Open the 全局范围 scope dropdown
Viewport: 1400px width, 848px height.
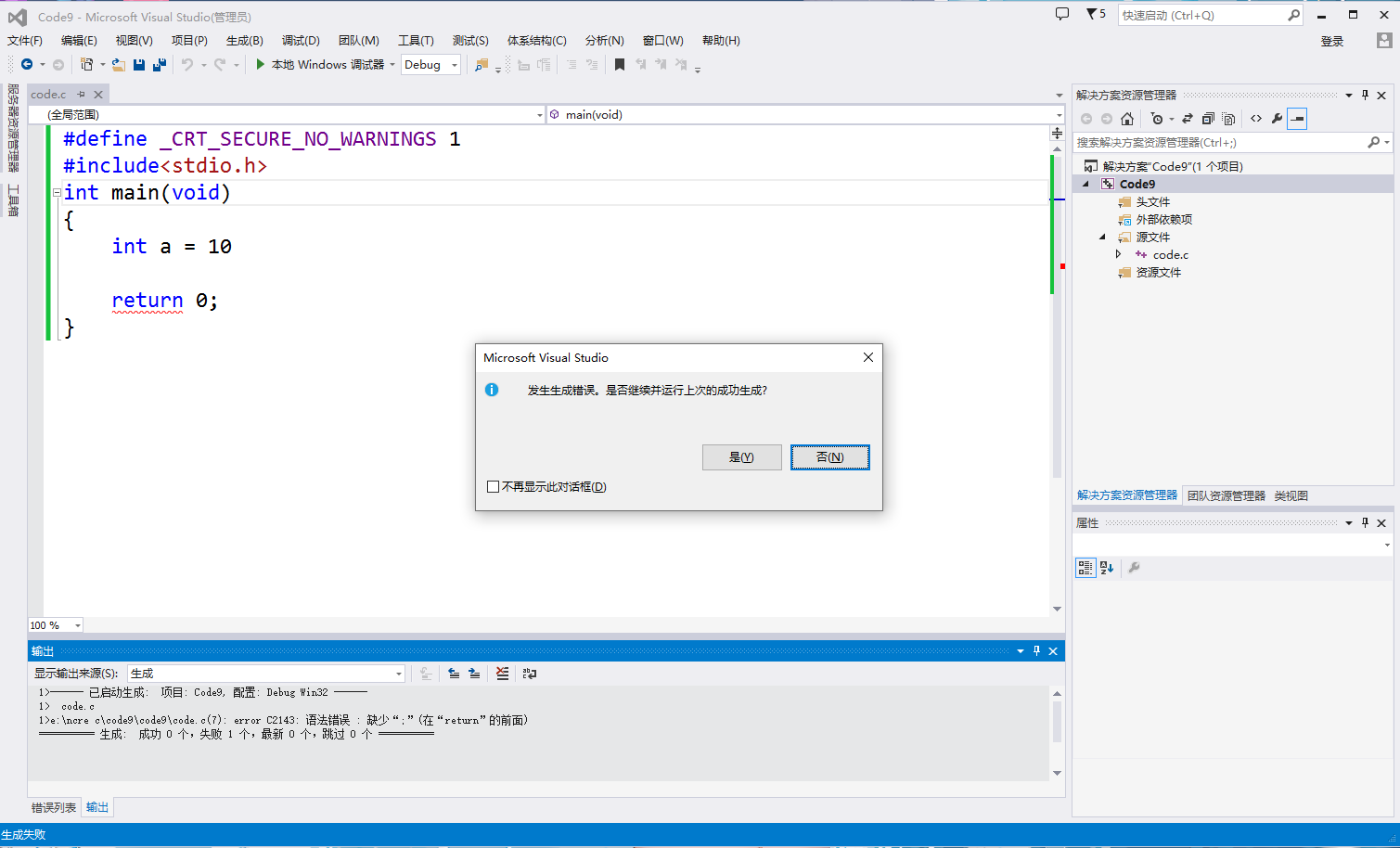pyautogui.click(x=540, y=115)
